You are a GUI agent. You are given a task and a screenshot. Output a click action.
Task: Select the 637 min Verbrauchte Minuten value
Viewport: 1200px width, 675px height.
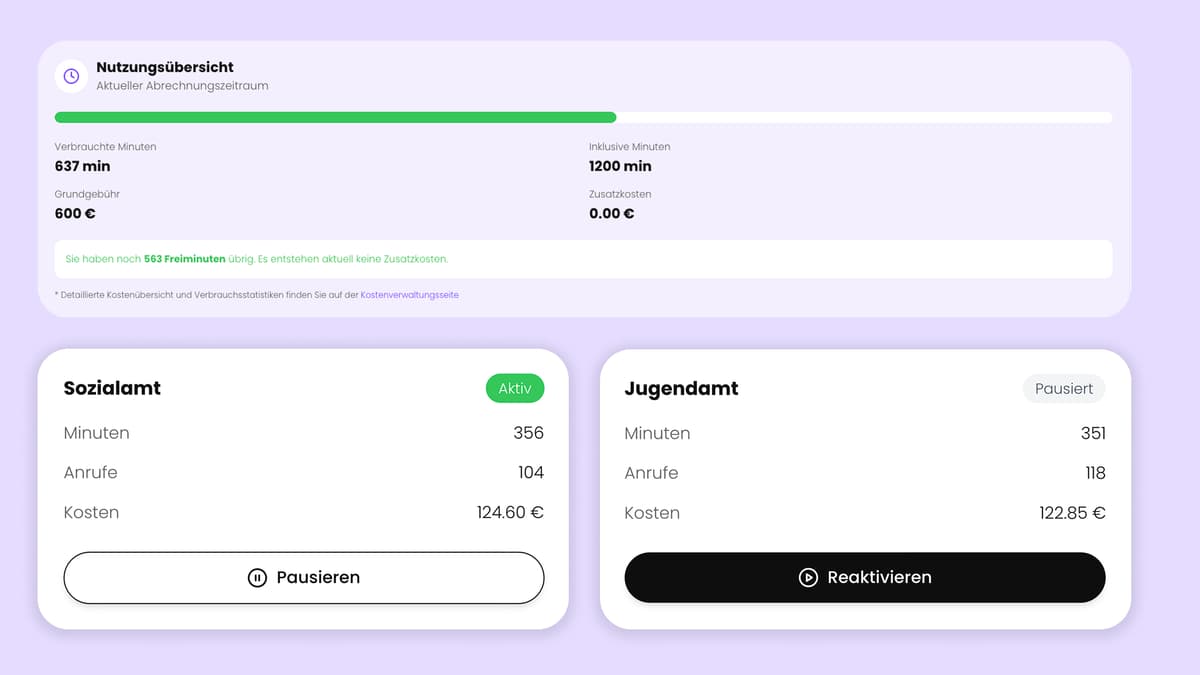pos(82,166)
